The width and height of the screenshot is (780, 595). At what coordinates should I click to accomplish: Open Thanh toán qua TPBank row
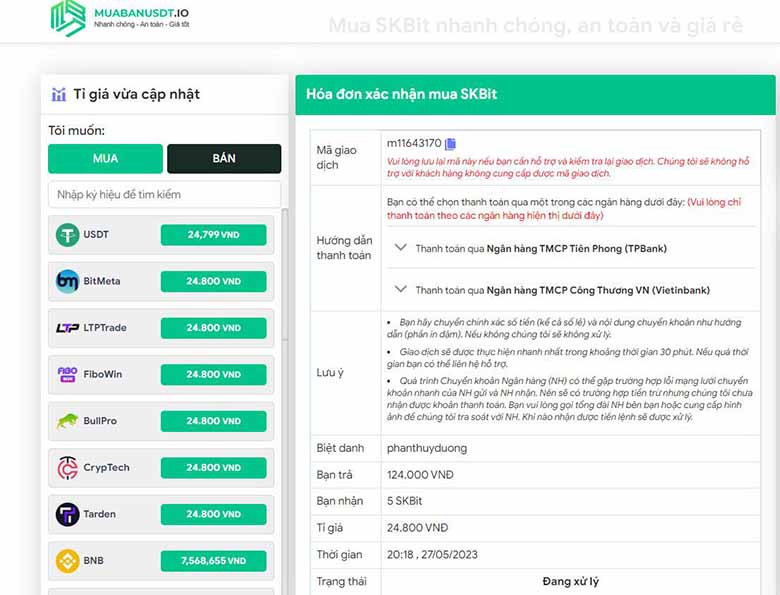click(571, 248)
